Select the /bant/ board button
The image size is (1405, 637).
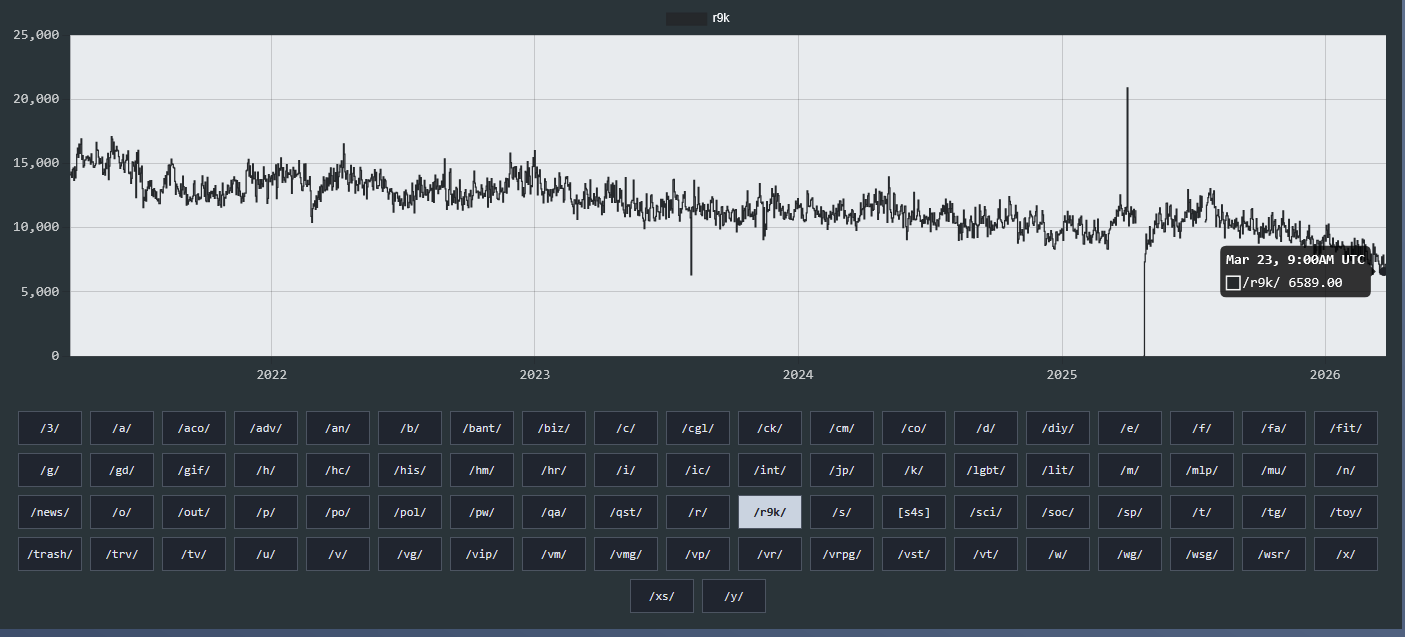(482, 428)
